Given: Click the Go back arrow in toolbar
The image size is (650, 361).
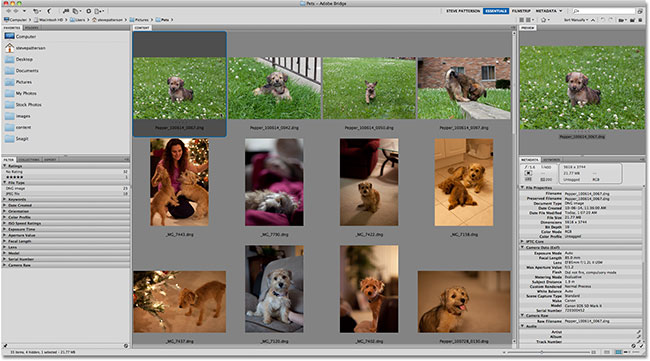Looking at the screenshot, I should (x=9, y=11).
